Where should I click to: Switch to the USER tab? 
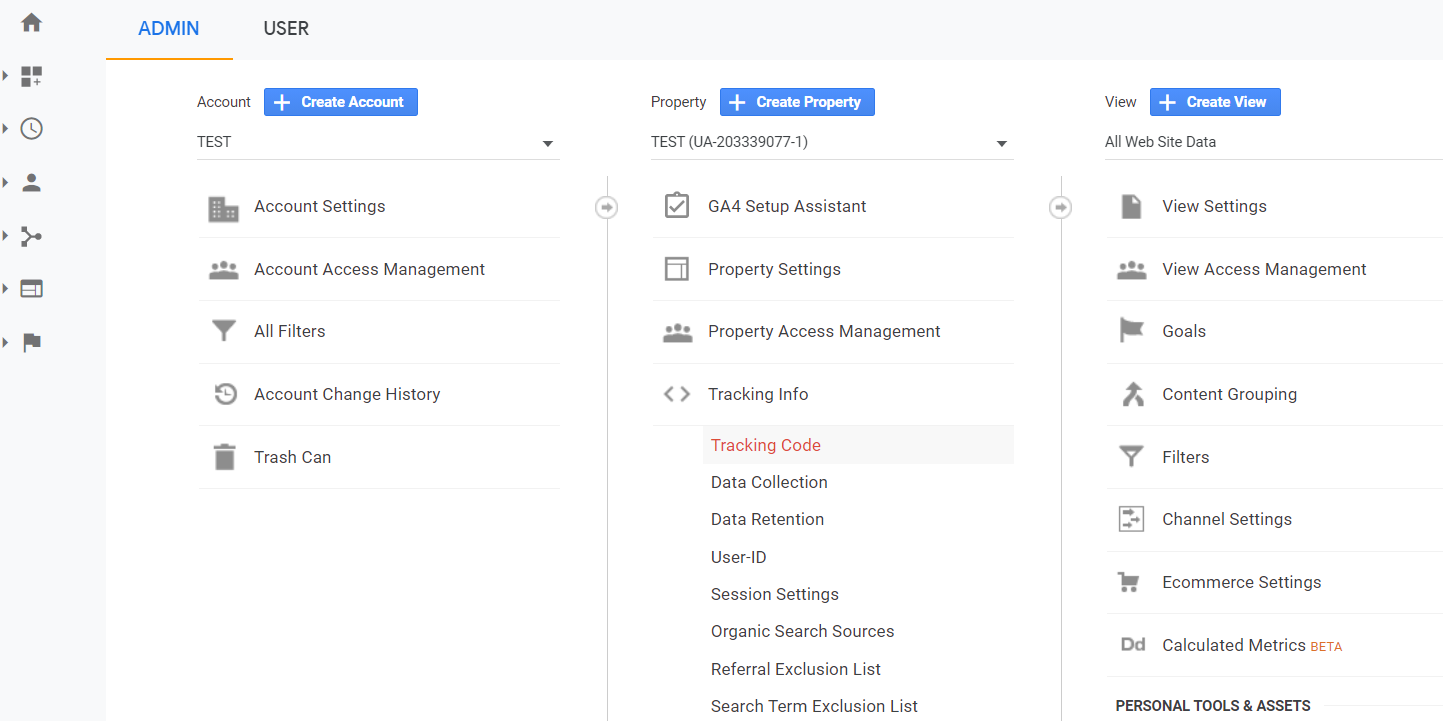[x=286, y=29]
